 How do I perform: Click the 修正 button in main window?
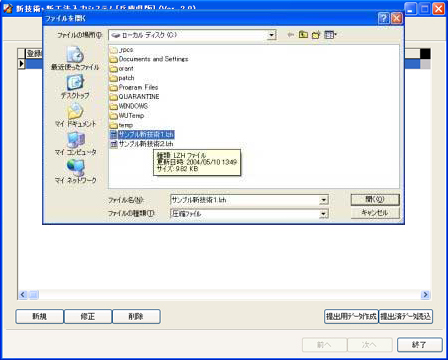88,316
